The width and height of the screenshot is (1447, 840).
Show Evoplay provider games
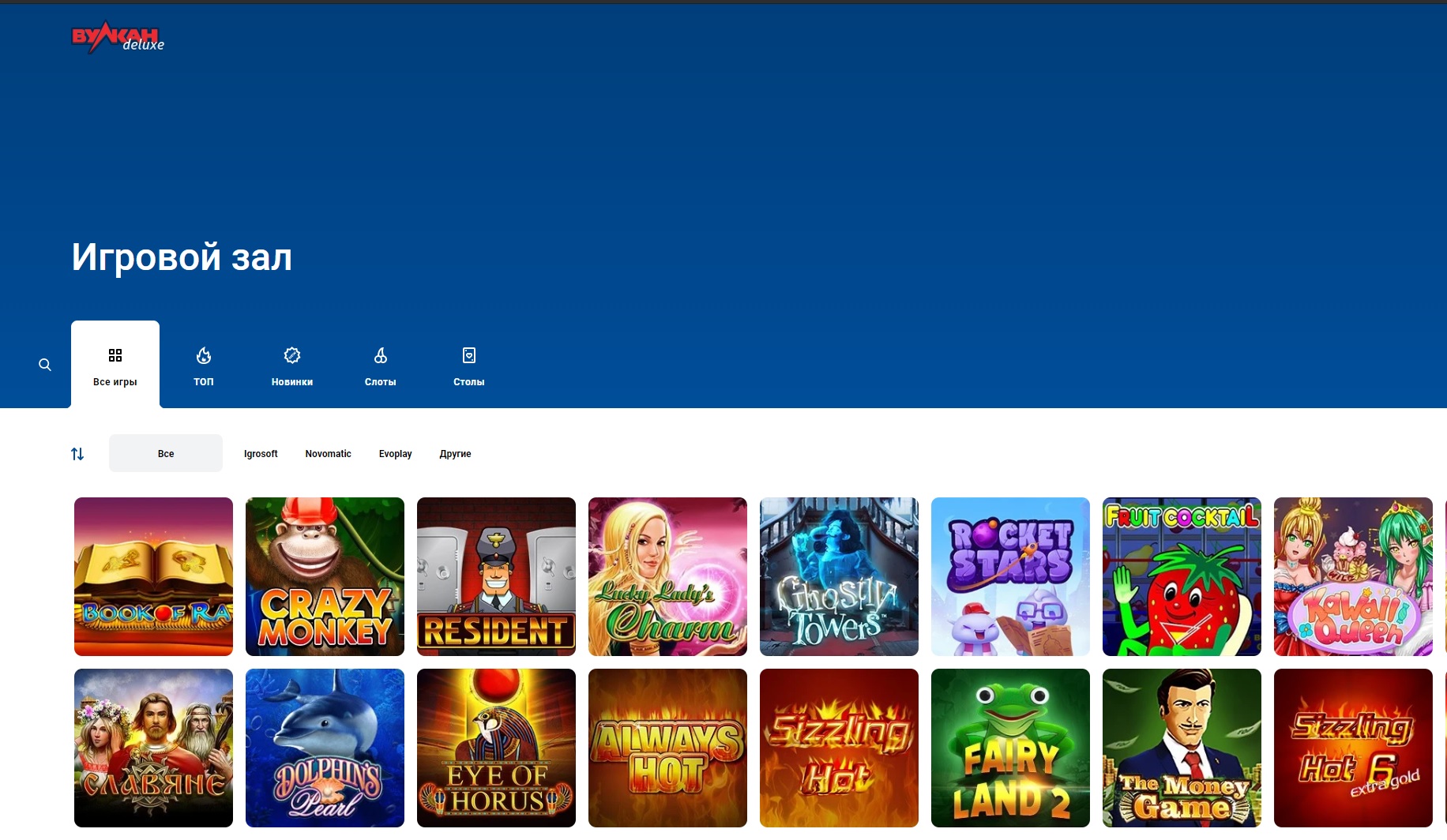pos(396,454)
